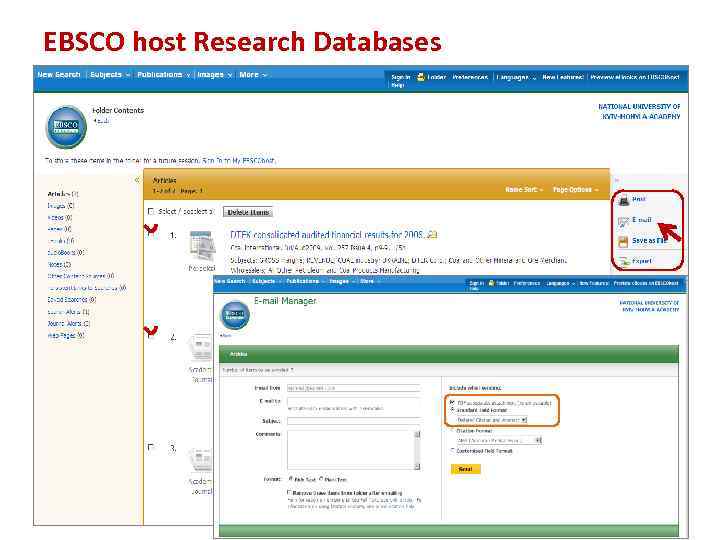
Task: Open Images dropdown in Folder Contents top bar
Action: click(x=214, y=74)
